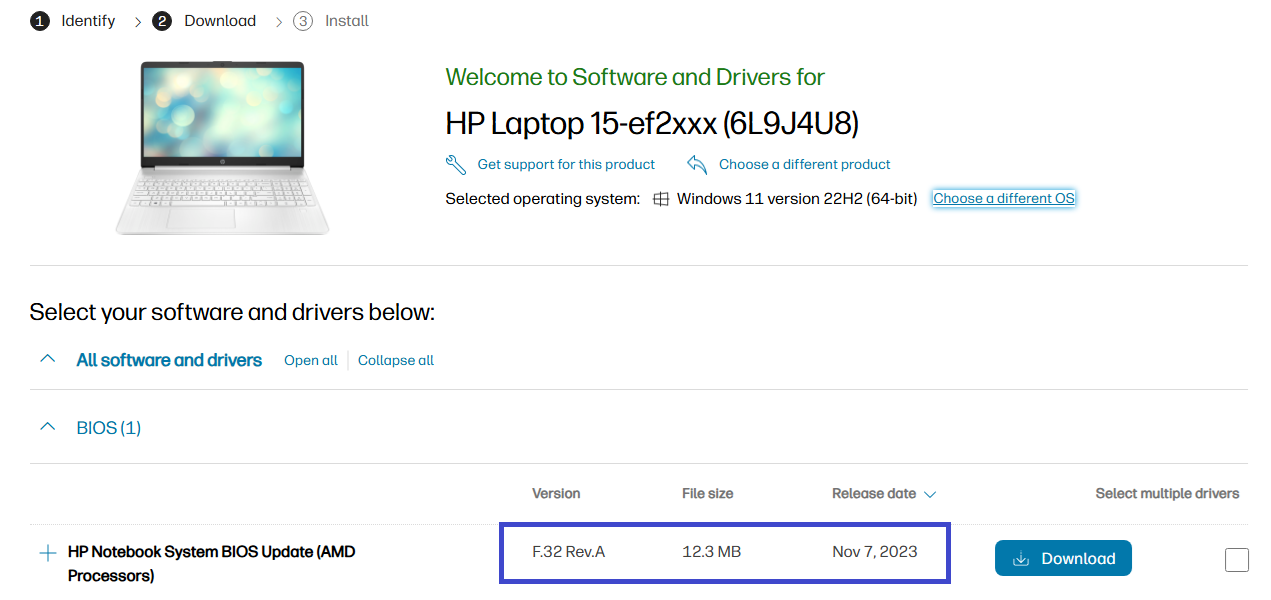
Task: Check the Select multiple drivers checkbox
Action: (x=1236, y=560)
